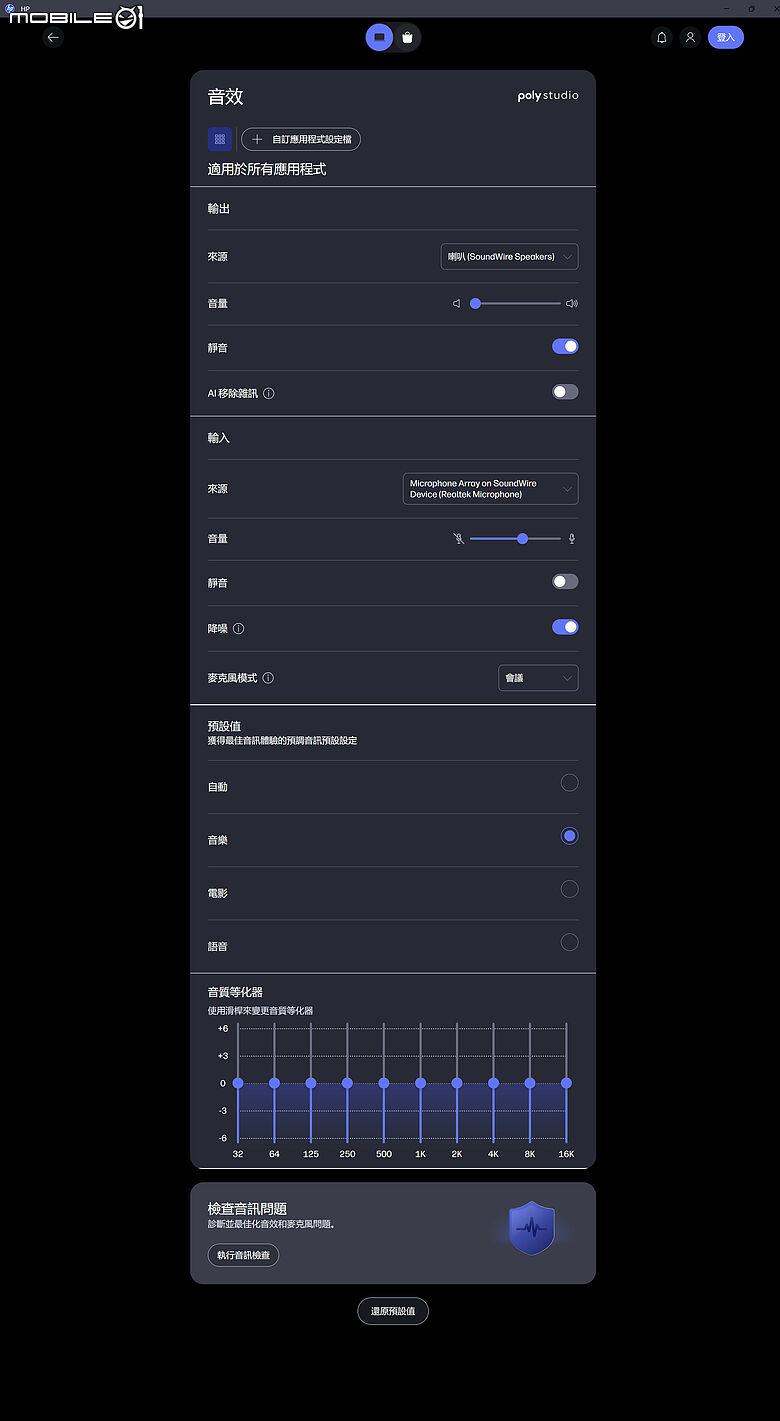Open the Microphone Array input source dropdown

coord(490,489)
